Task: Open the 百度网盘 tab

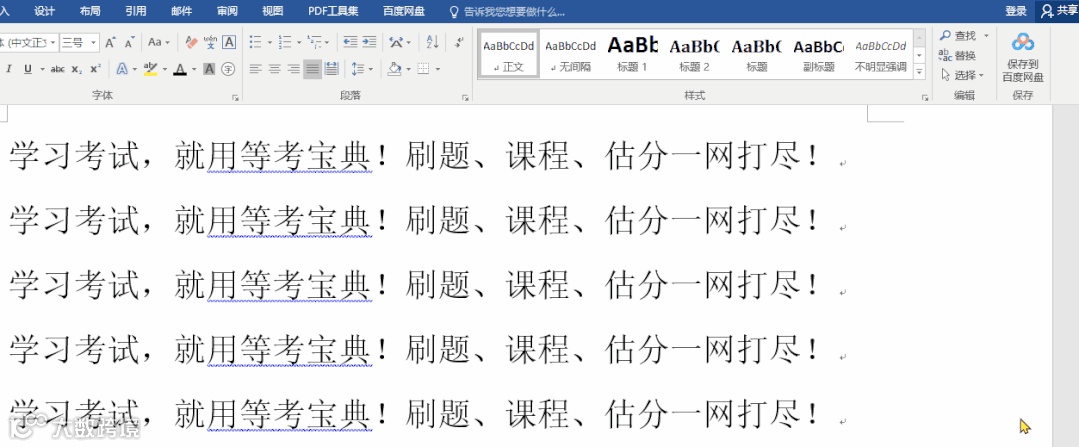Action: tap(404, 11)
